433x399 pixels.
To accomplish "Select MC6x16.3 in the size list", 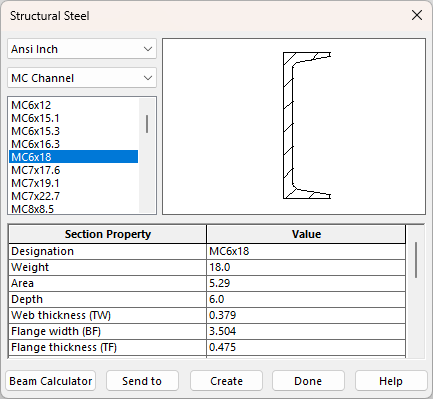I will coord(73,144).
